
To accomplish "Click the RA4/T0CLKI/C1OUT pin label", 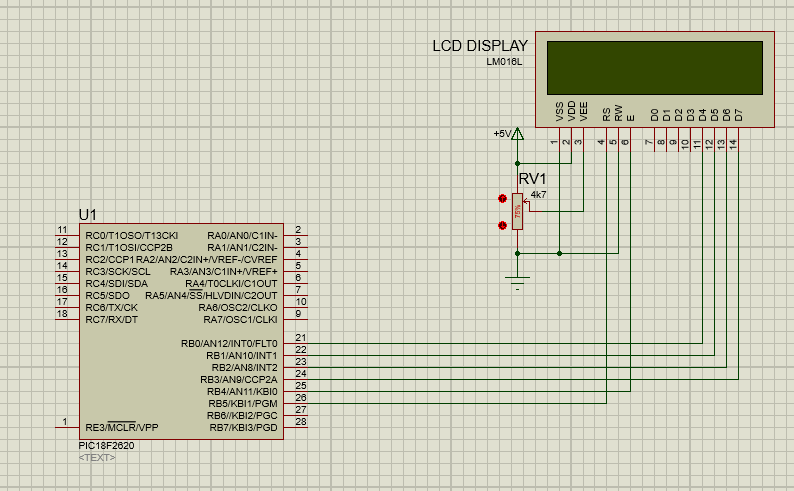I will point(231,283).
